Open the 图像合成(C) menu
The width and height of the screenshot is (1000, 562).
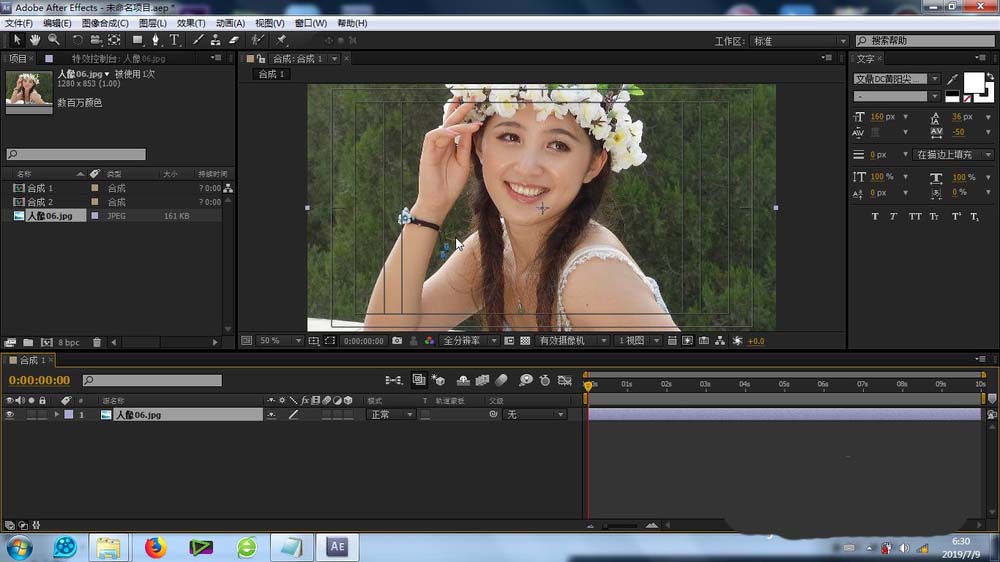105,23
